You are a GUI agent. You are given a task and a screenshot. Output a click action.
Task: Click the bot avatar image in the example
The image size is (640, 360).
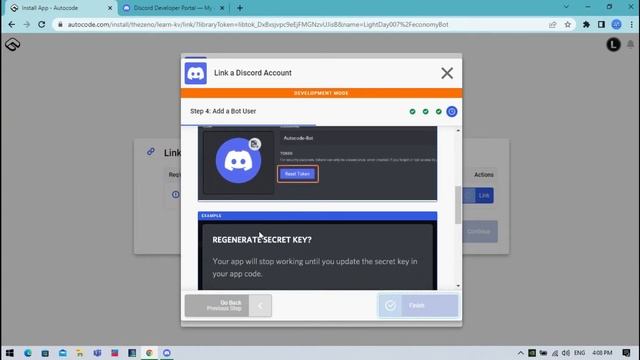tap(238, 161)
